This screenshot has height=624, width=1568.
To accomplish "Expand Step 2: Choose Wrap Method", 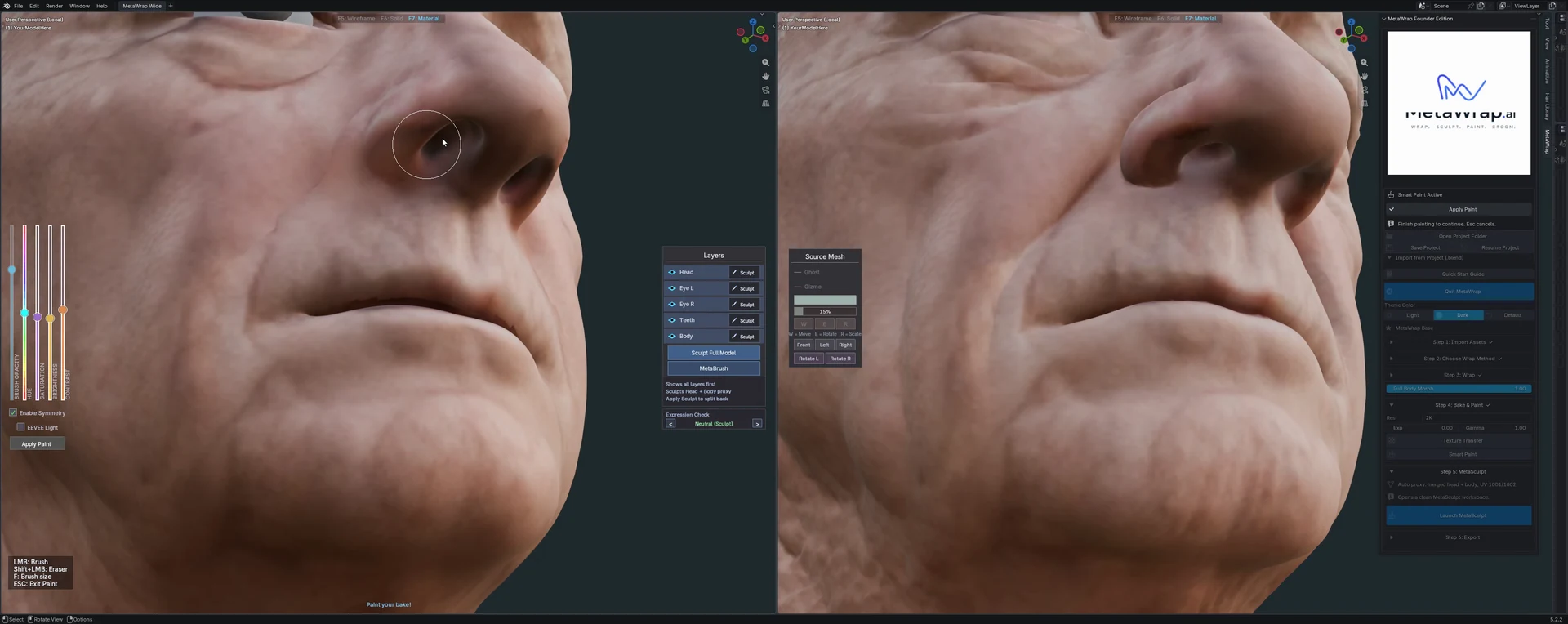I will tap(1462, 359).
